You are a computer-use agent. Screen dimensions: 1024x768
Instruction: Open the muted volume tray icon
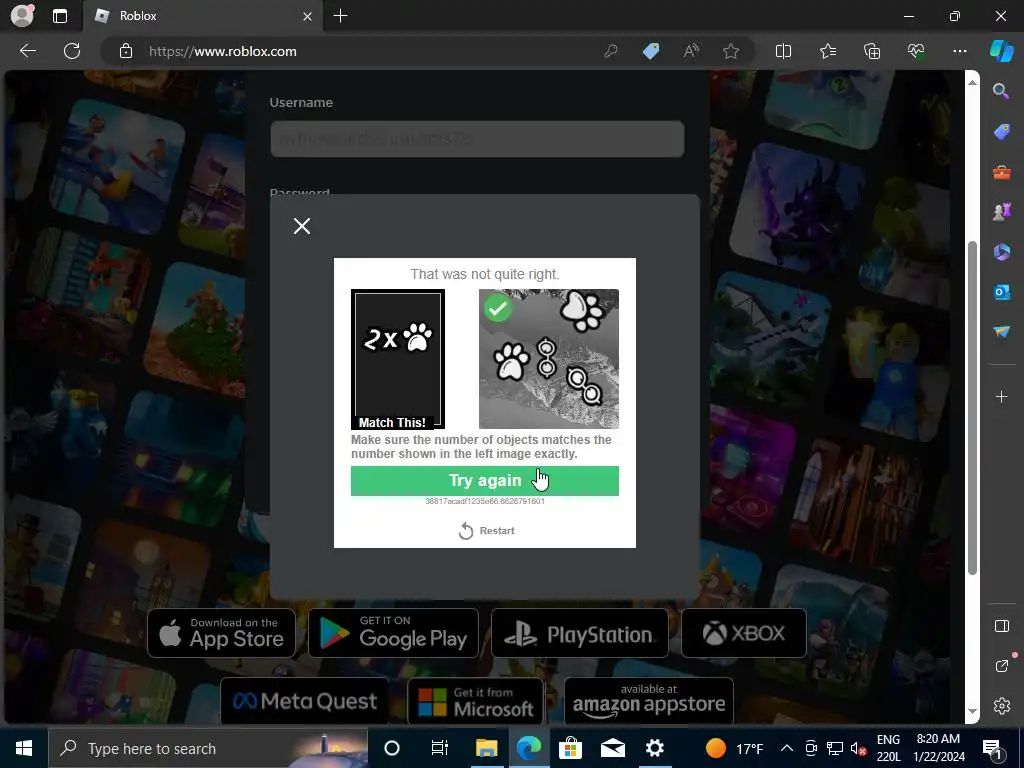click(x=859, y=749)
